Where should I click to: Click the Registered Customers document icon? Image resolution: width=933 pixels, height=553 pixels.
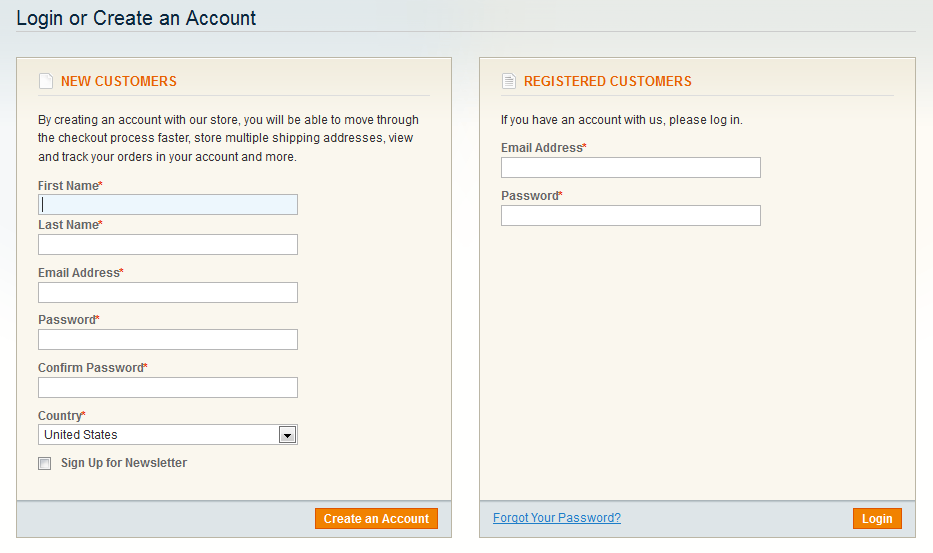[509, 81]
